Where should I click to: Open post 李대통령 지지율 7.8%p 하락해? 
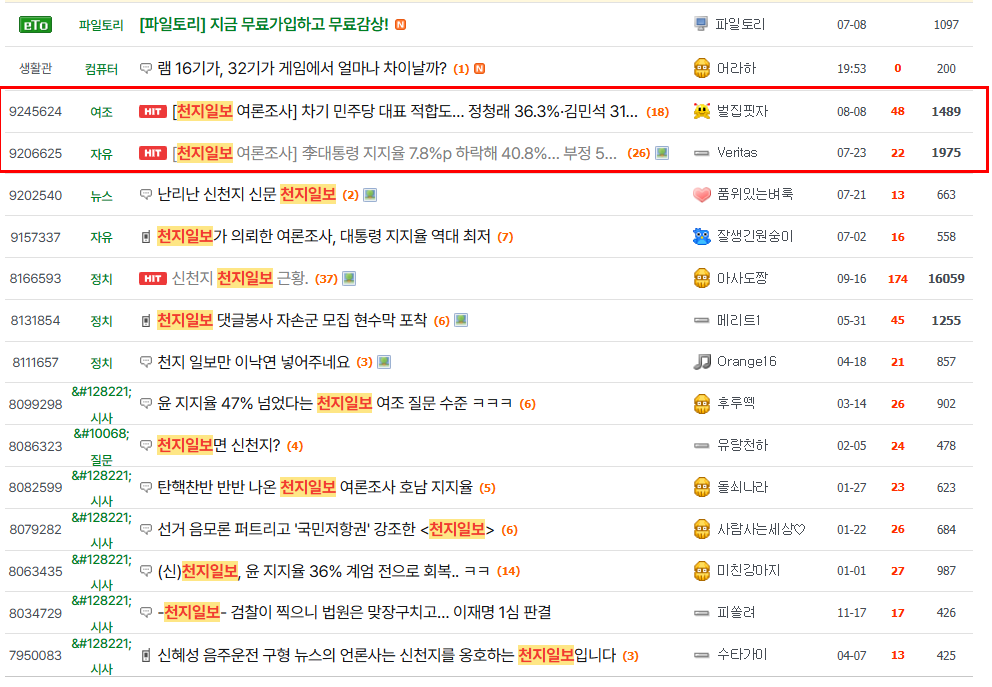pyautogui.click(x=395, y=153)
